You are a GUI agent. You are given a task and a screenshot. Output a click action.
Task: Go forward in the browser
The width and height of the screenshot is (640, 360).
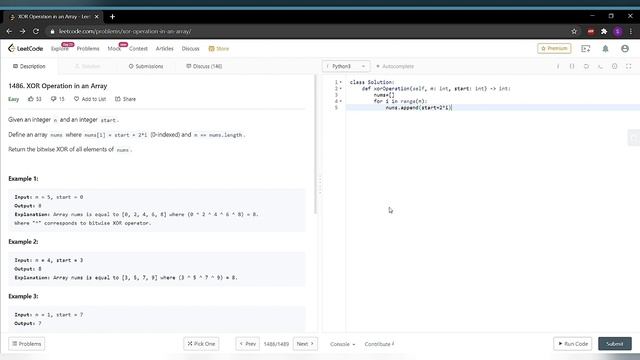coord(22,31)
